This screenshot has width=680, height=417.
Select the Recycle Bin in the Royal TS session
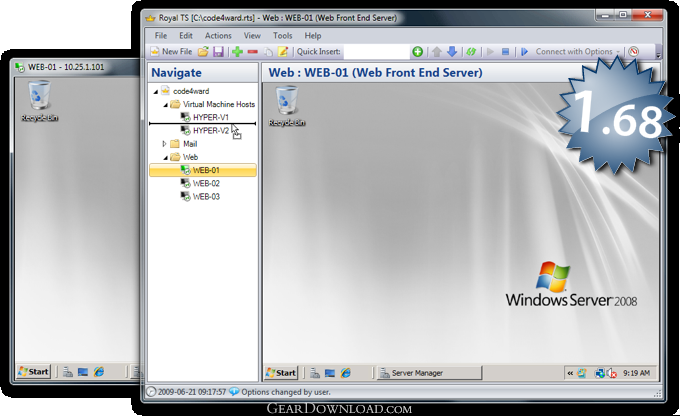pyautogui.click(x=287, y=106)
